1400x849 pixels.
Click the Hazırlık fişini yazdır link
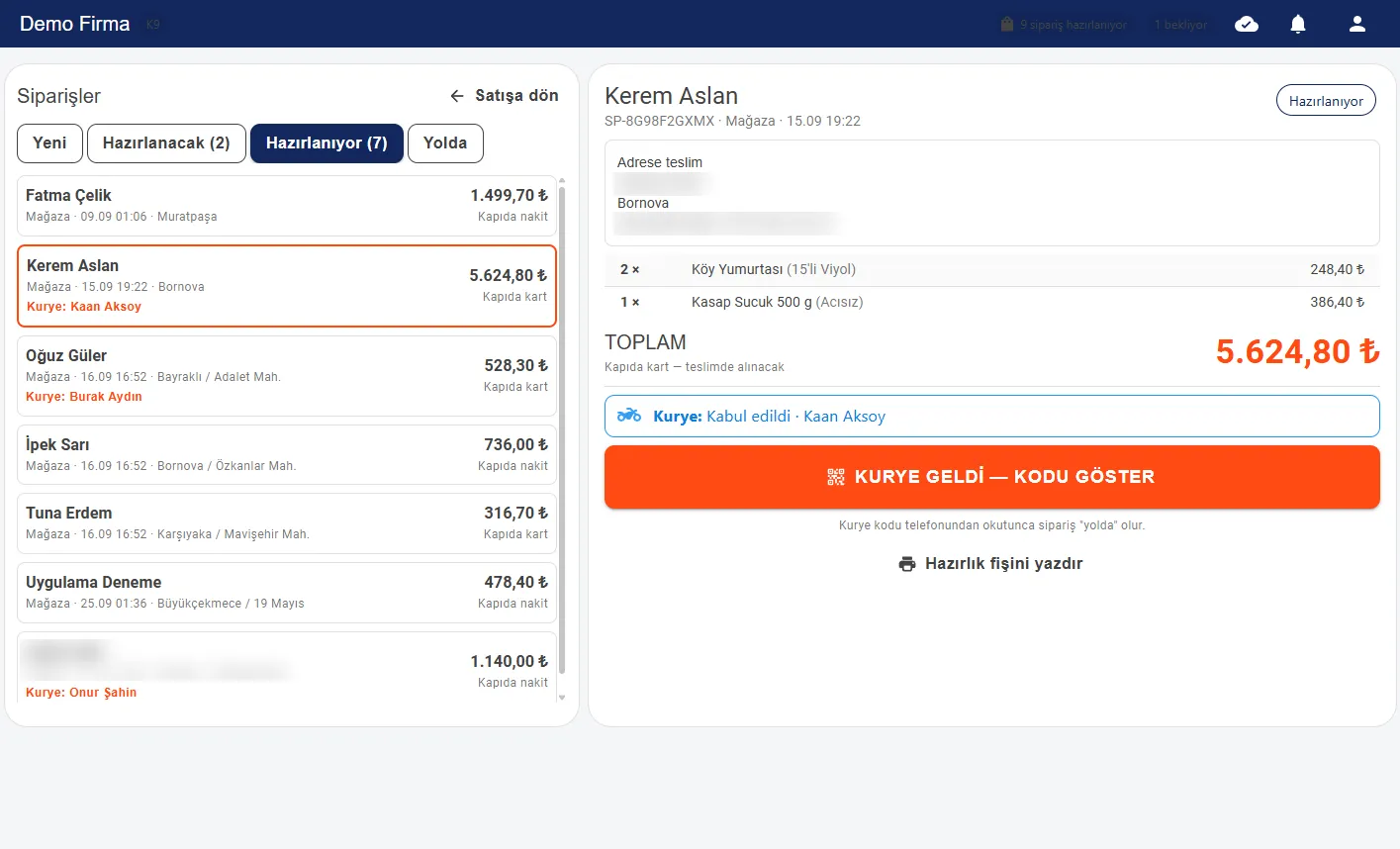point(992,564)
